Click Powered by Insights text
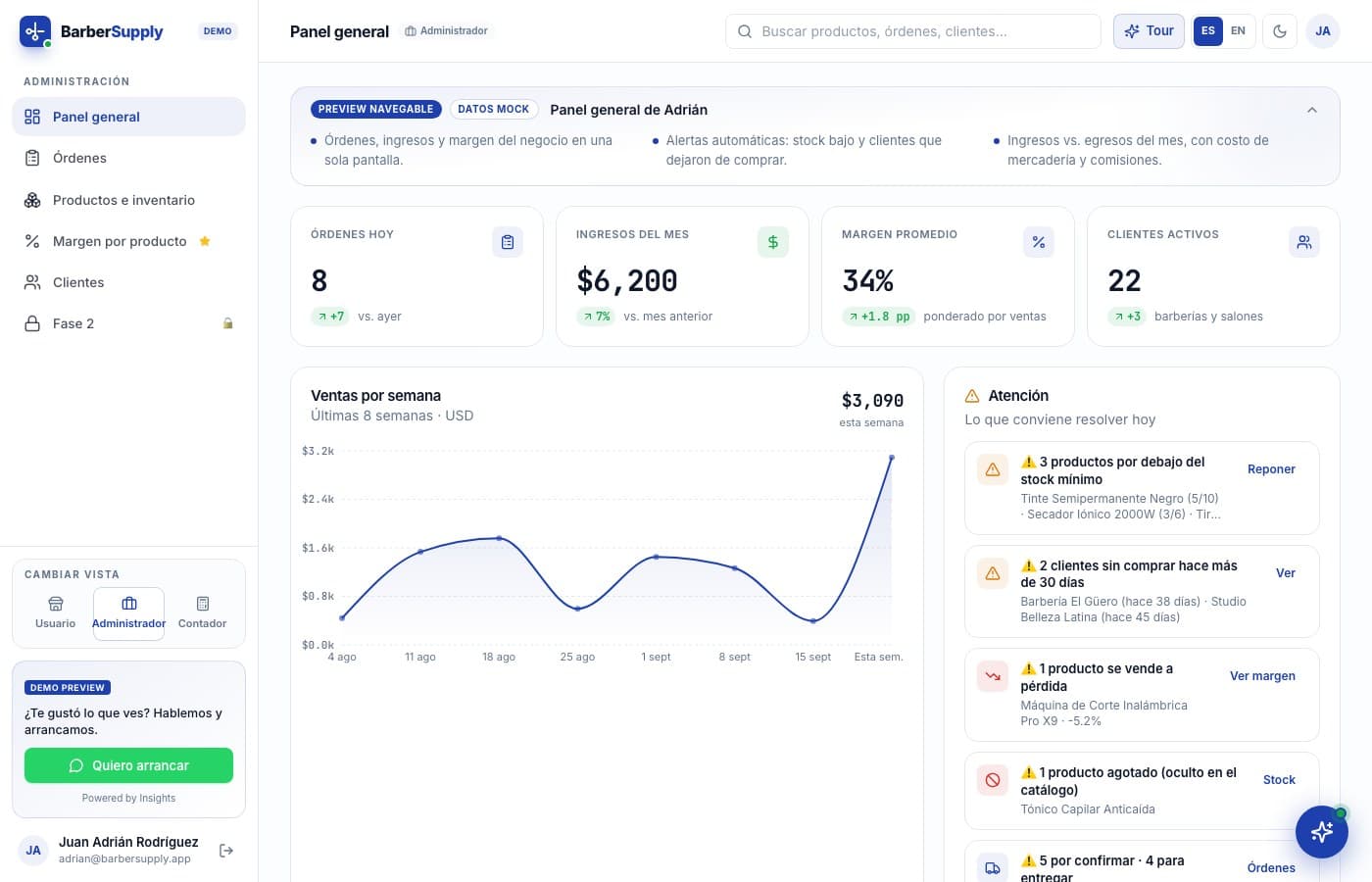1372x882 pixels. 128,798
